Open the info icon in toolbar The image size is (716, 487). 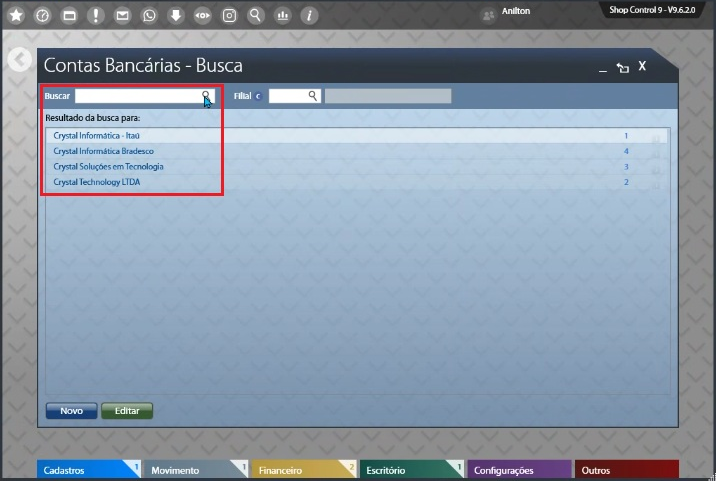[x=309, y=16]
